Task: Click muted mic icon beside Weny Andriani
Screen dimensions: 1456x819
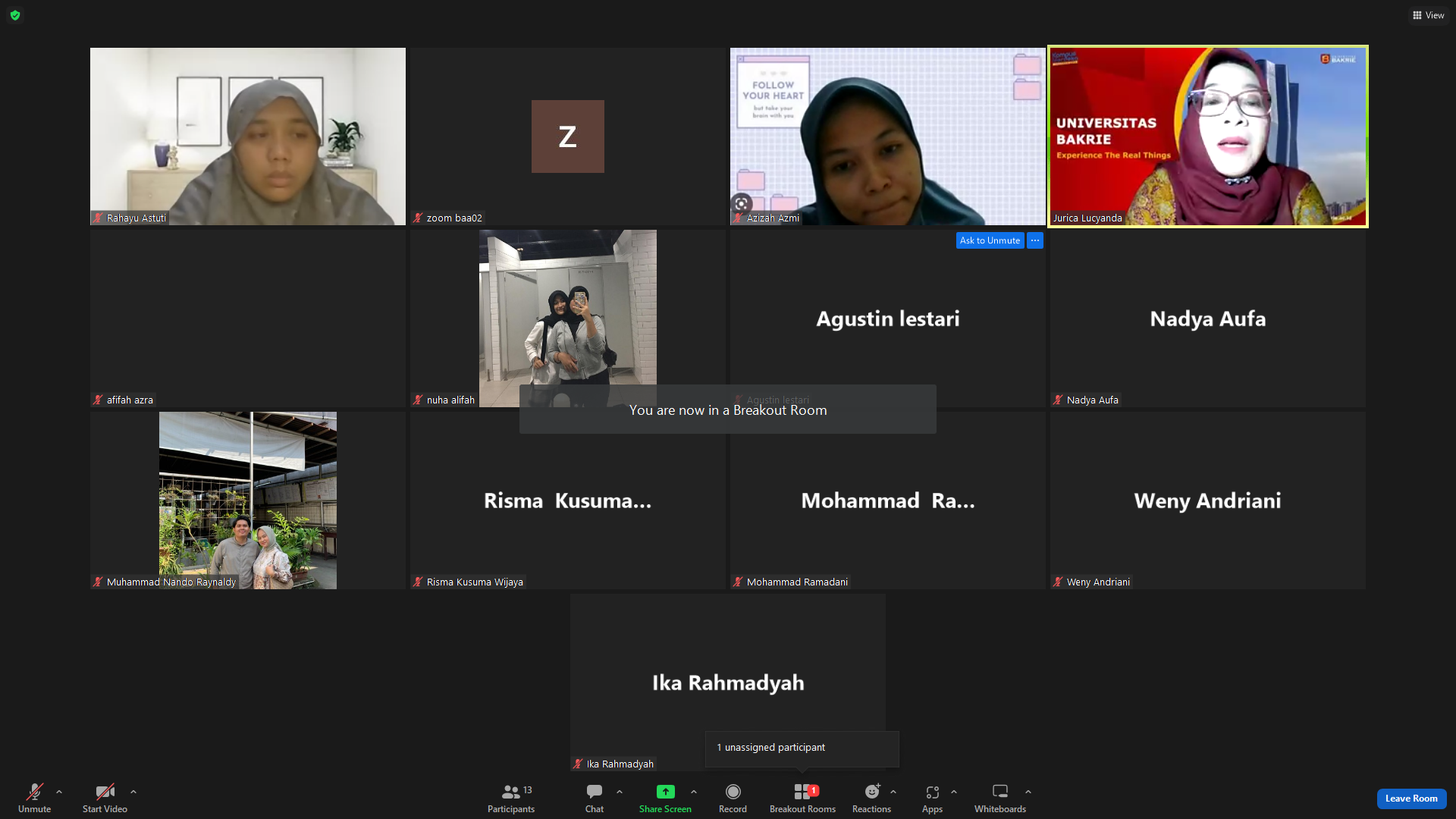Action: (x=1058, y=582)
